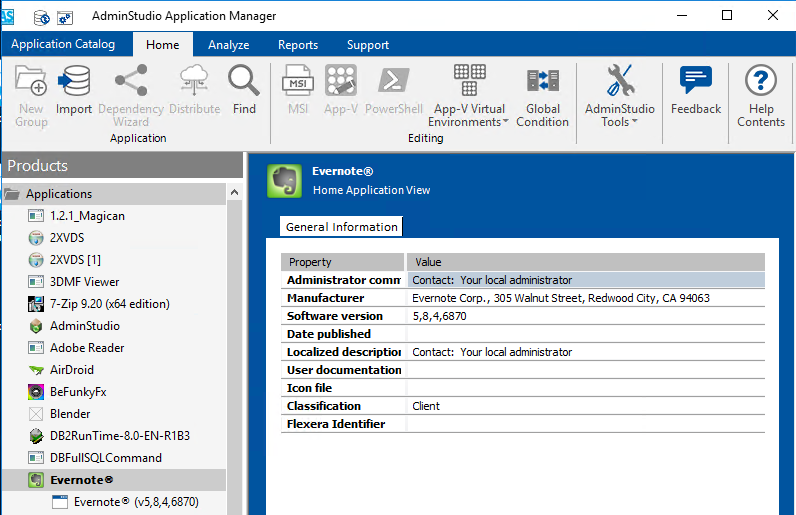
Task: Click the Evernote elephant icon in tree
Action: coord(36,480)
